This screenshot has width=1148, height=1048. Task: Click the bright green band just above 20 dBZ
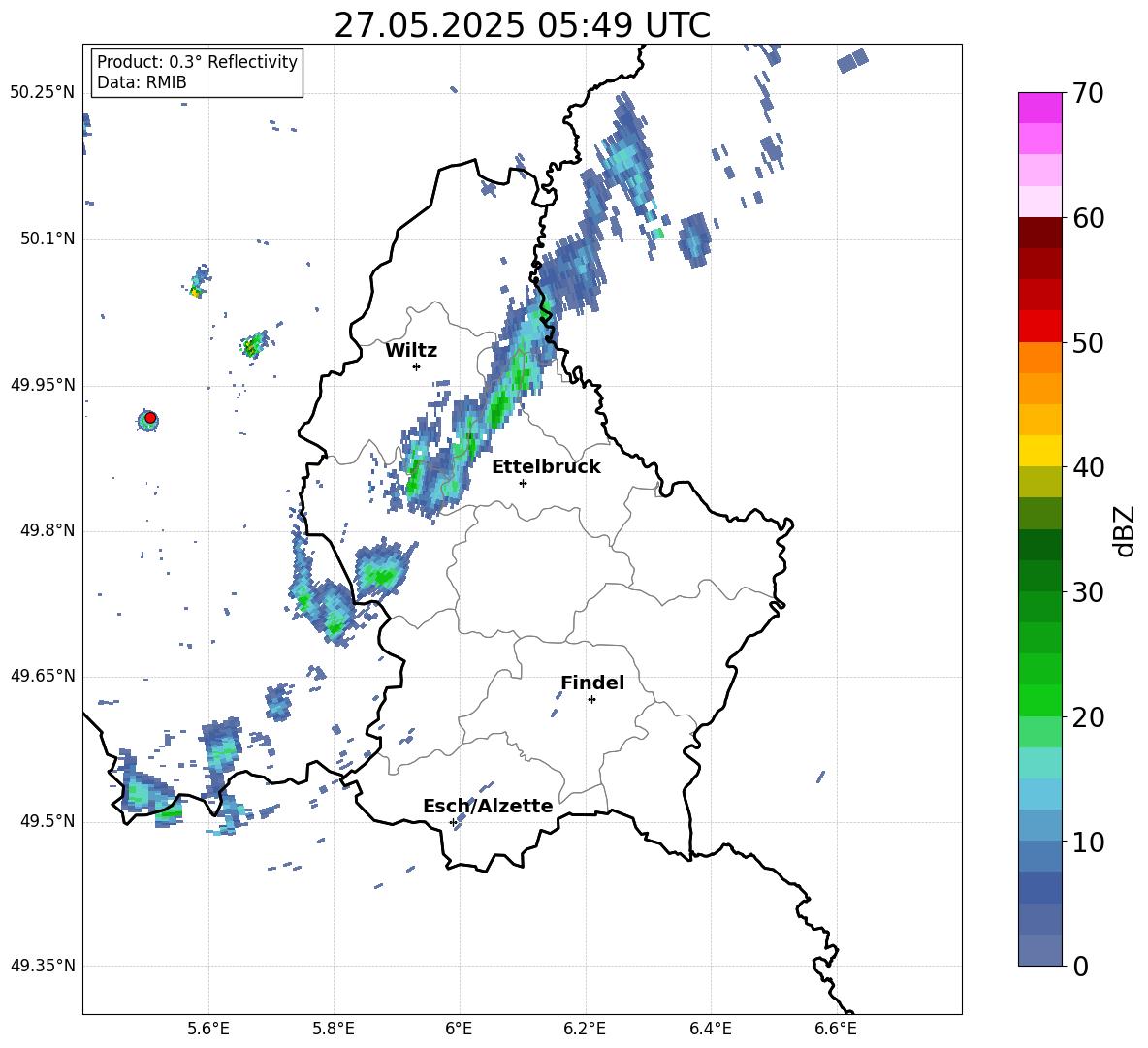(x=1039, y=700)
